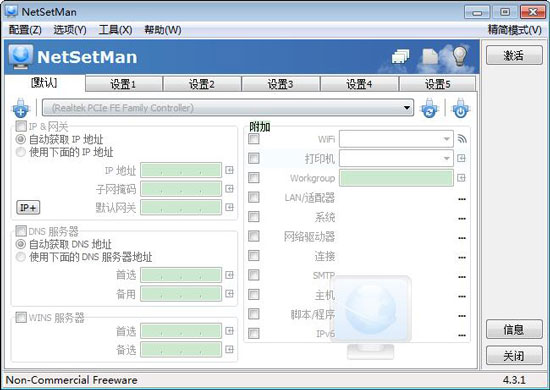Click the IP+ button

(x=28, y=207)
